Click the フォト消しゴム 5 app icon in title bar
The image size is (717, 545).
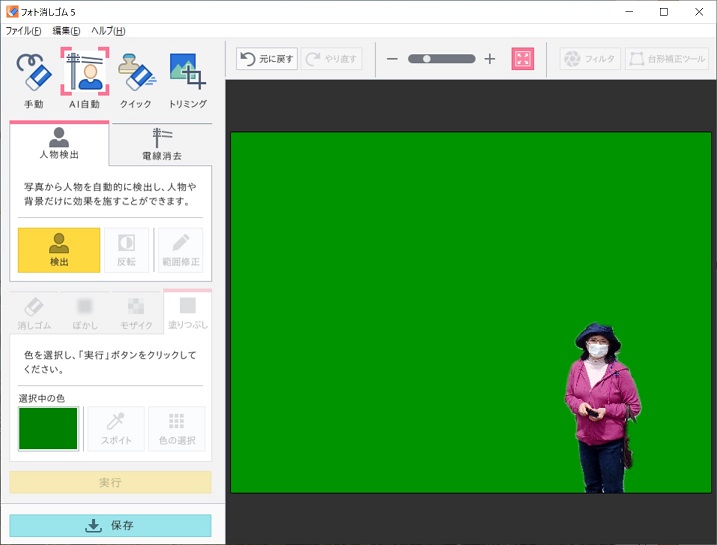[12, 11]
